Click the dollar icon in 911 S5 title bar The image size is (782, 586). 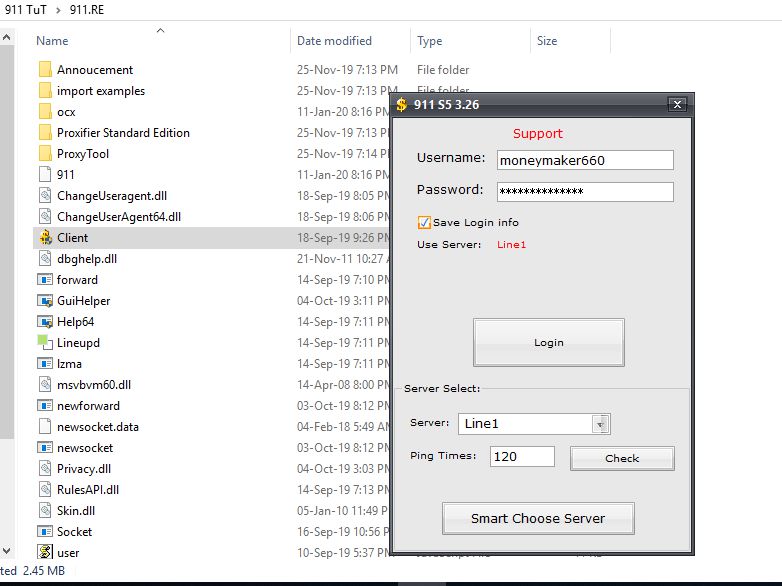(x=402, y=104)
